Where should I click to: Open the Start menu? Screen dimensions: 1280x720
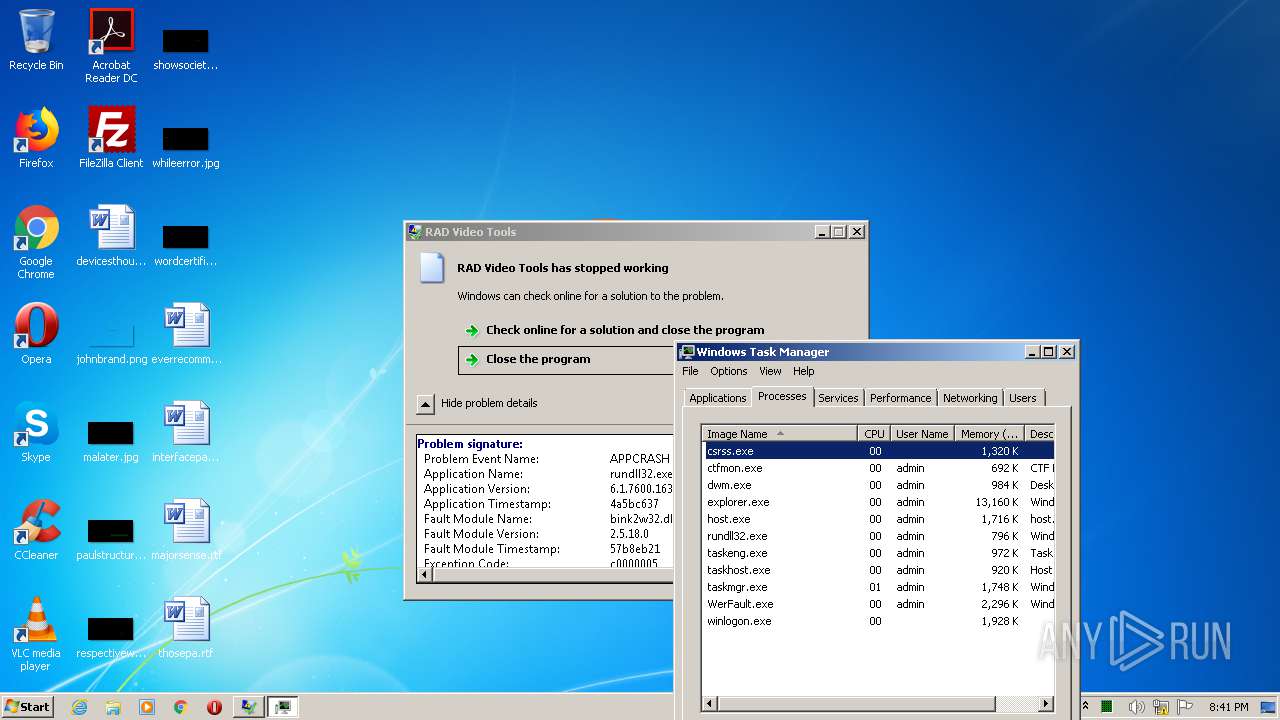[27, 707]
